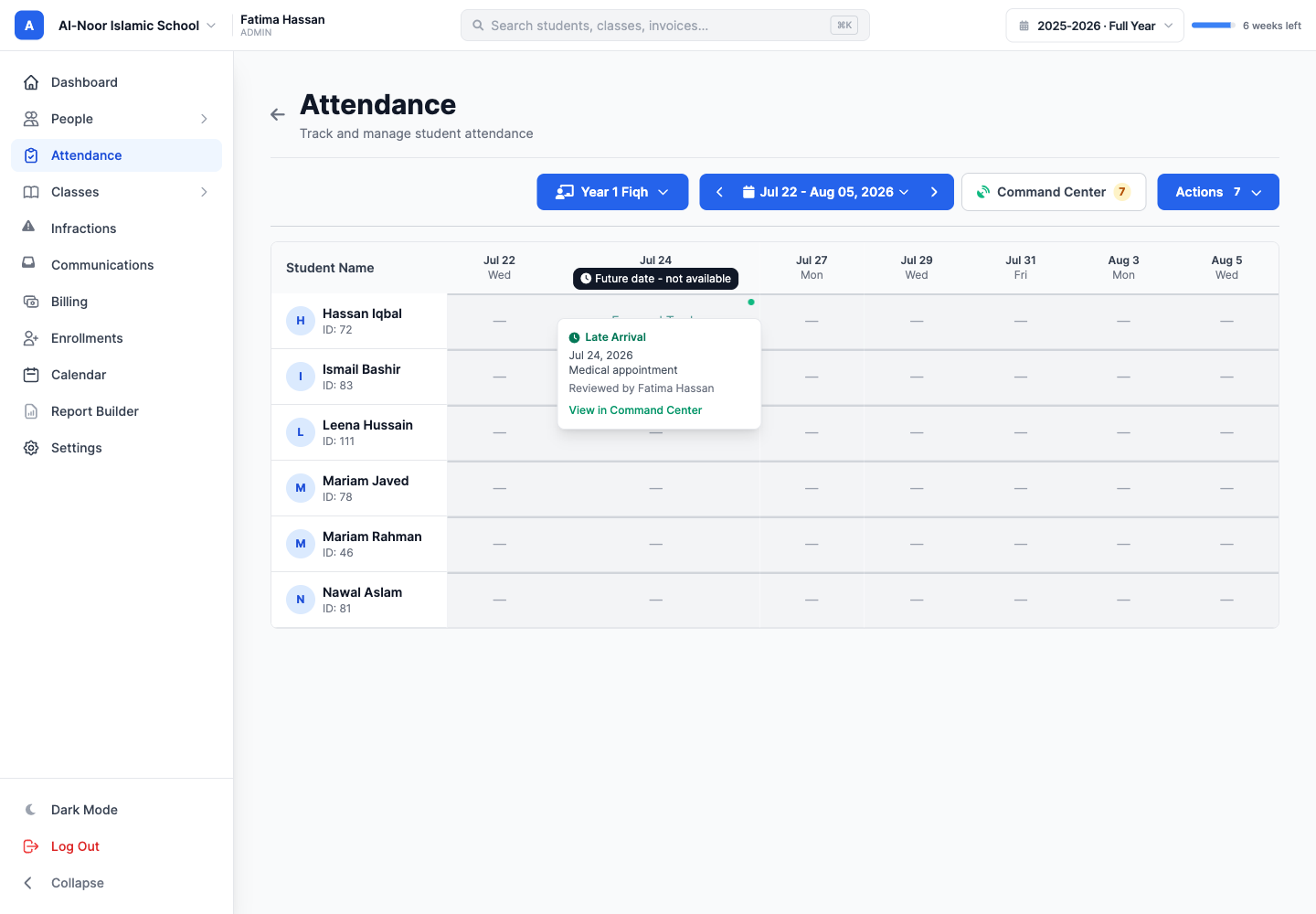Click the Aug 5 Wed column header

[1226, 268]
